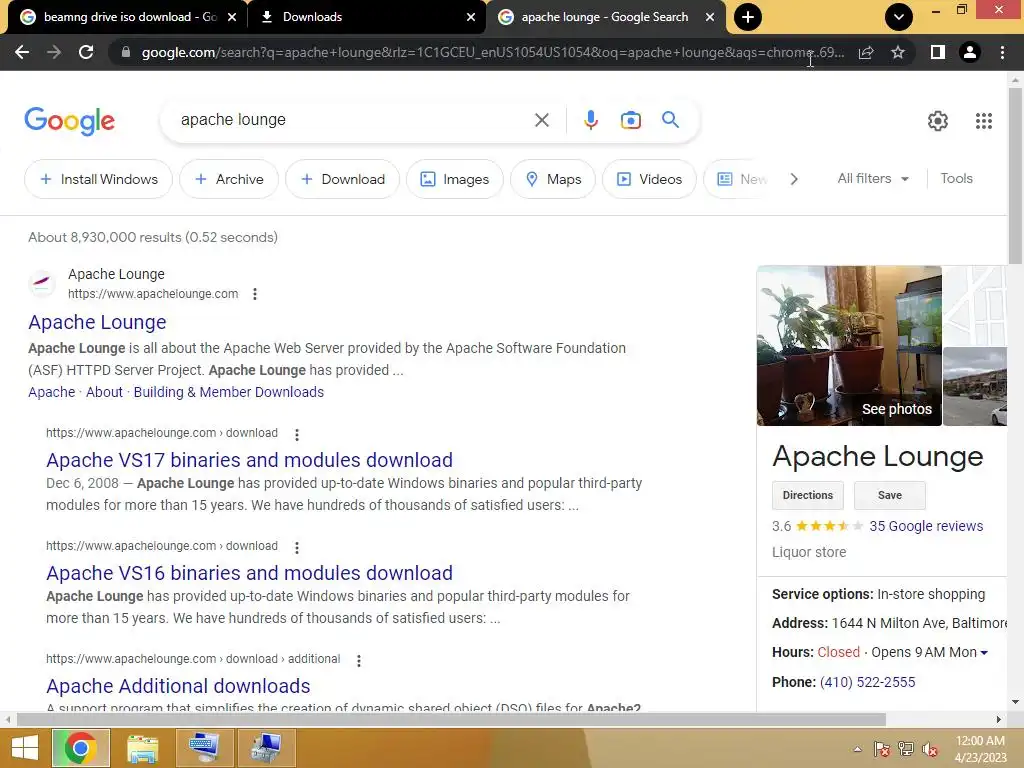1024x768 pixels.
Task: Open Chrome's three-dot menu
Action: pos(1002,52)
